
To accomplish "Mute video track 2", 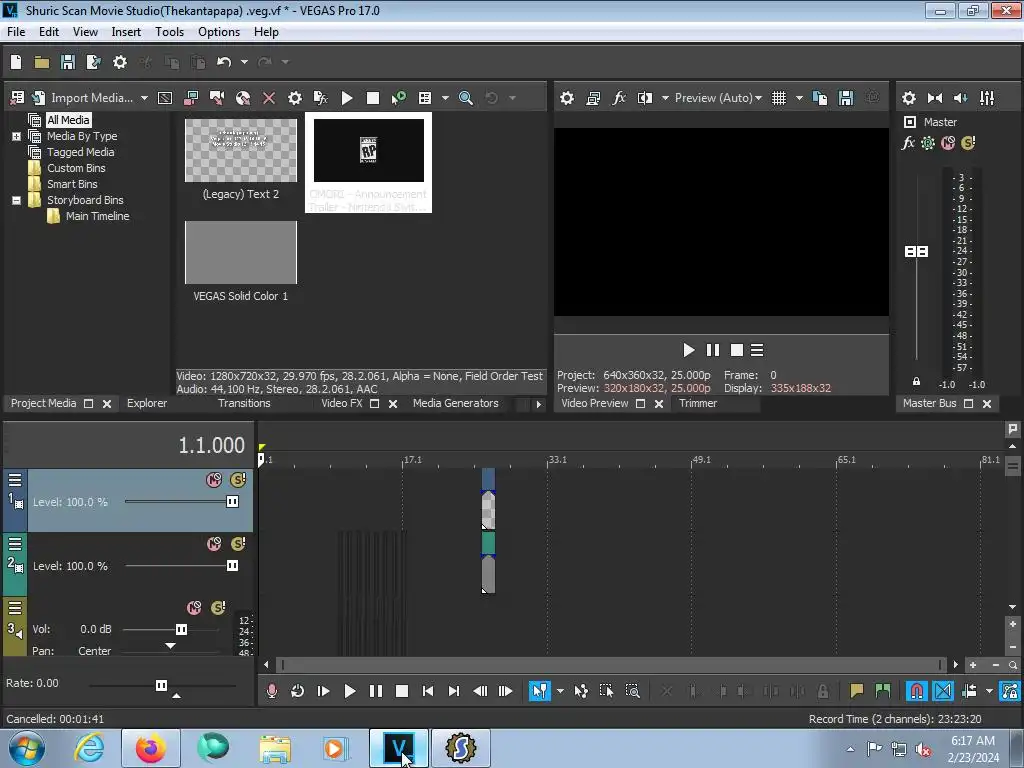I will coord(214,544).
